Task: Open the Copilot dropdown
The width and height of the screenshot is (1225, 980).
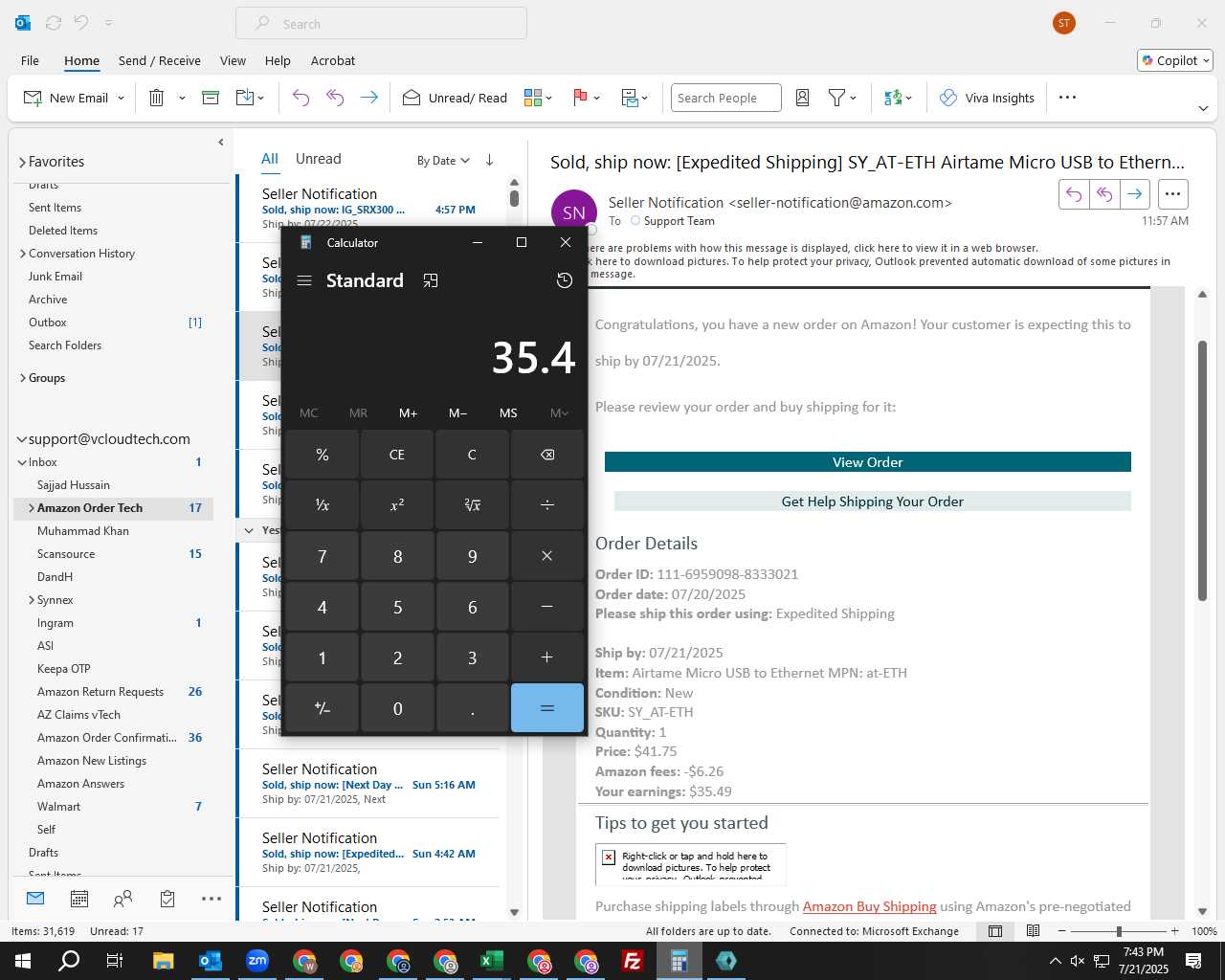Action: pyautogui.click(x=1175, y=60)
